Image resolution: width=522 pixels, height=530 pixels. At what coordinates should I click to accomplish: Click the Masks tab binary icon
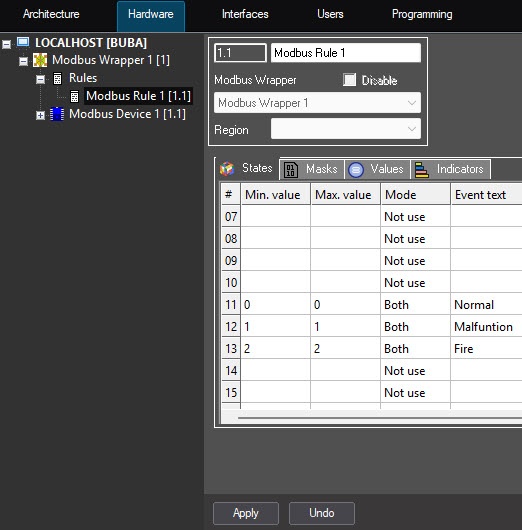click(291, 169)
